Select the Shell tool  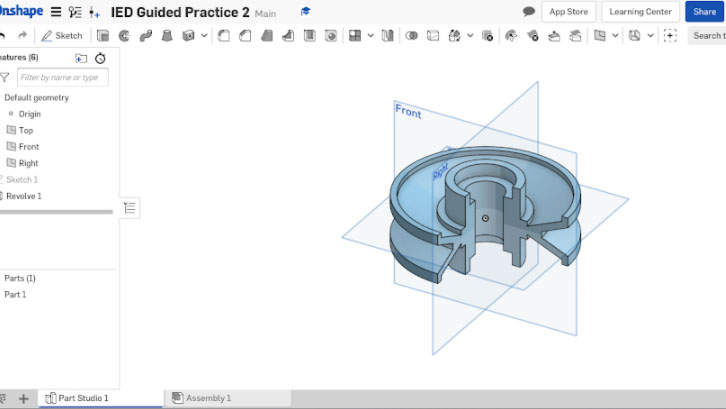point(309,36)
